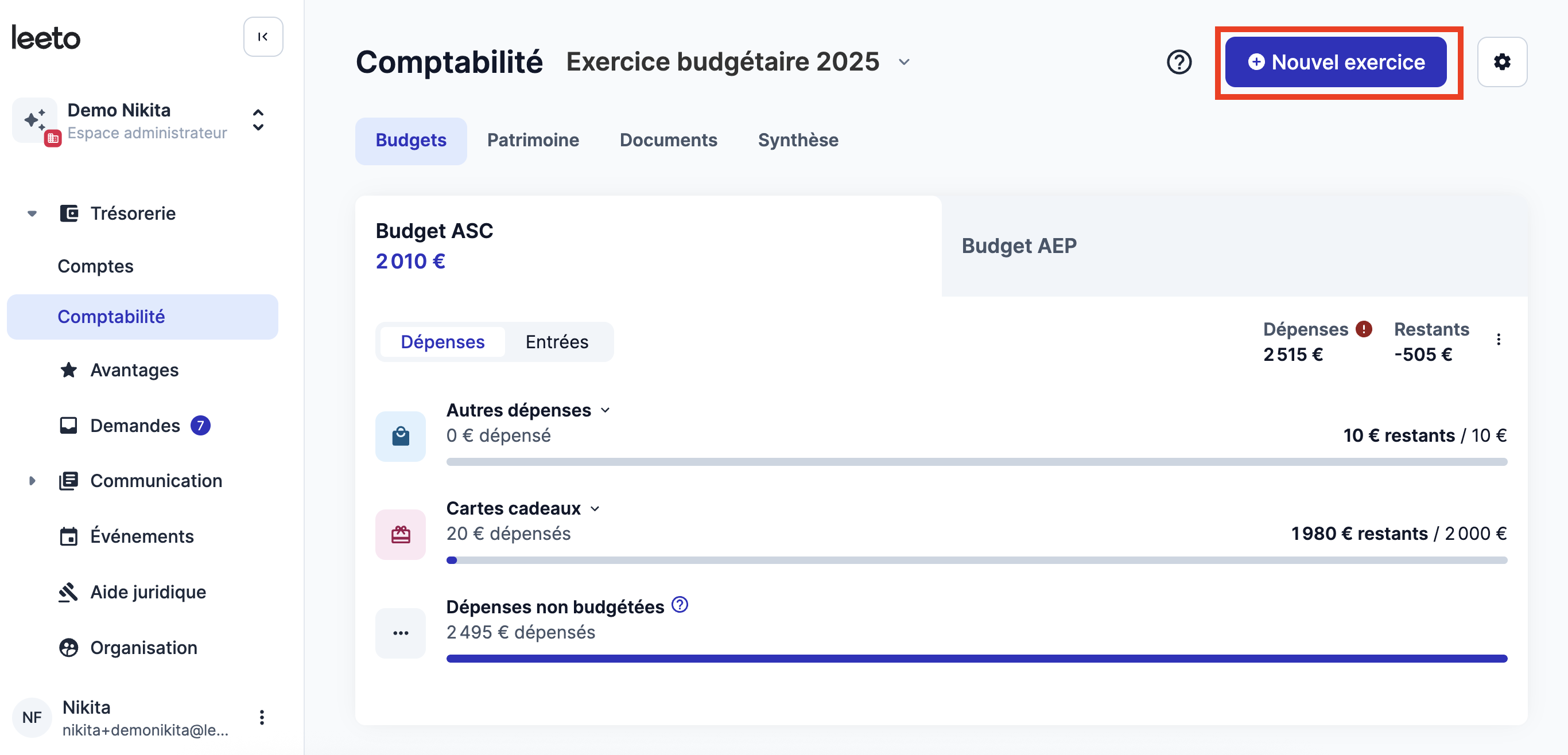Open user menu dots beside Nikita
Screen dimensions: 1568x755
[x=262, y=717]
